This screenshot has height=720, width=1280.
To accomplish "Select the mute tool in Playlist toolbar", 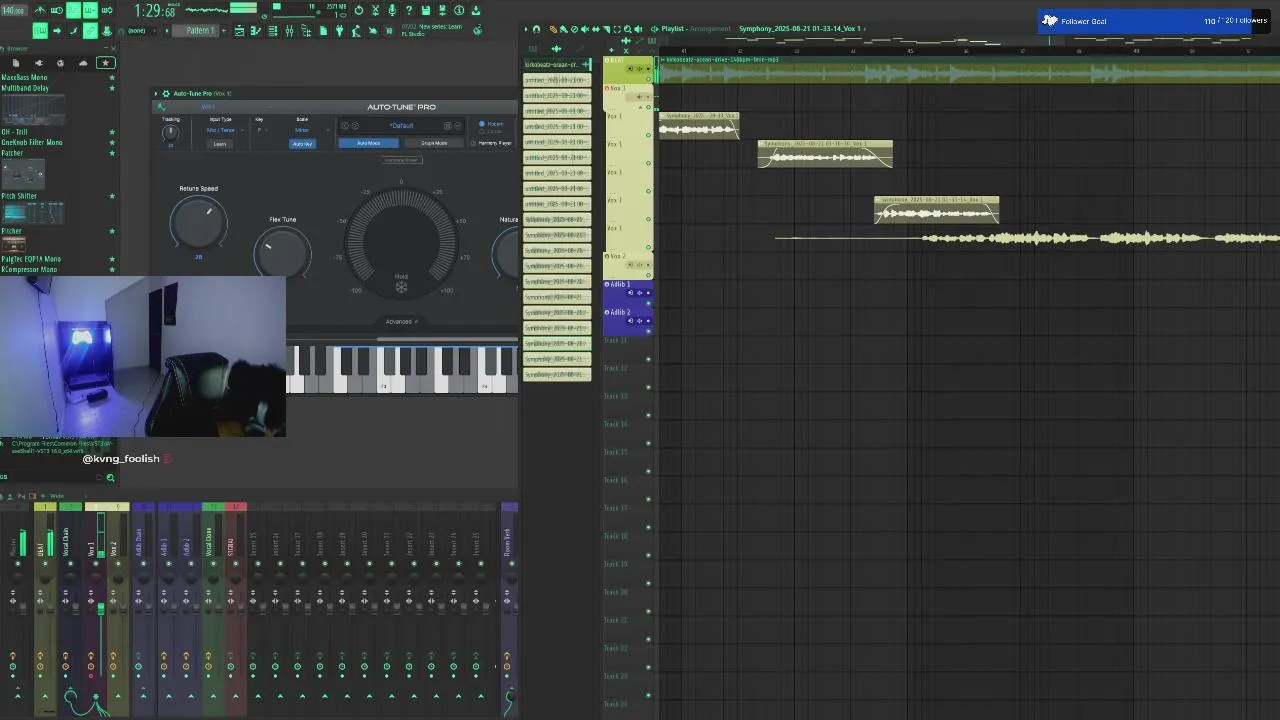I will click(585, 29).
